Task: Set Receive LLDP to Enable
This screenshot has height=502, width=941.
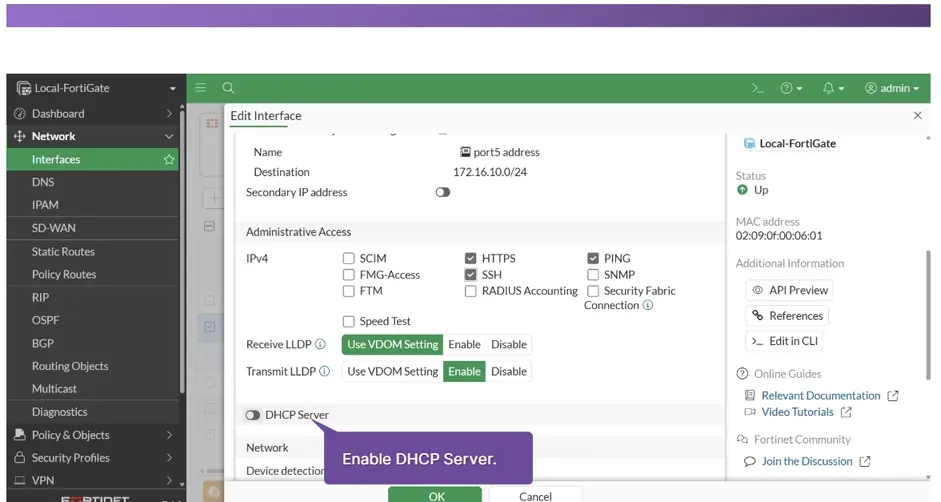Action: click(464, 344)
